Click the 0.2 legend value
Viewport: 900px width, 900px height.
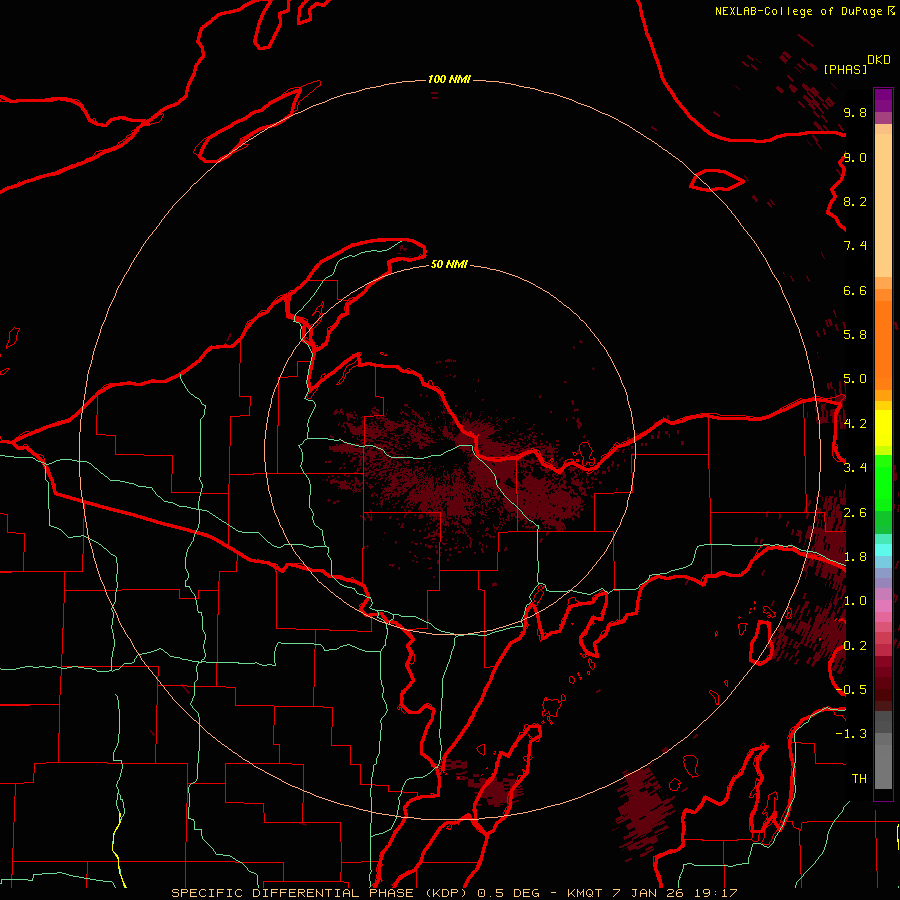click(855, 646)
